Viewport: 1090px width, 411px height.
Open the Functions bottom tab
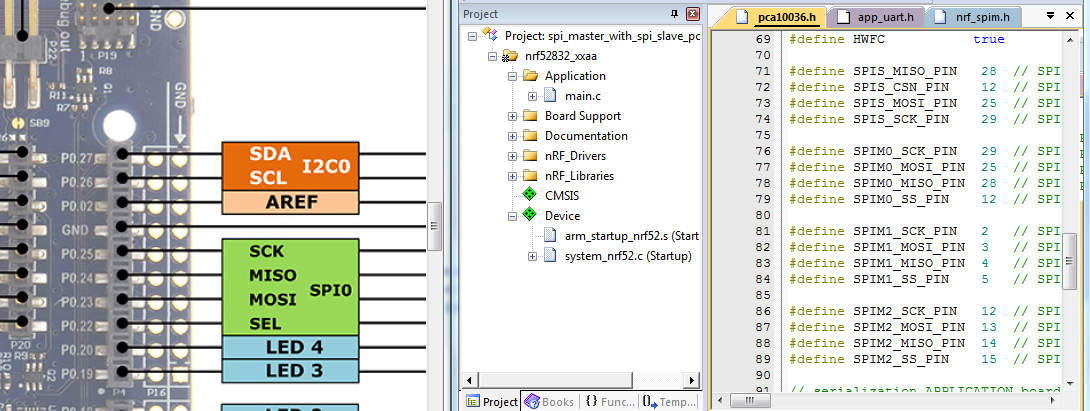click(x=610, y=401)
